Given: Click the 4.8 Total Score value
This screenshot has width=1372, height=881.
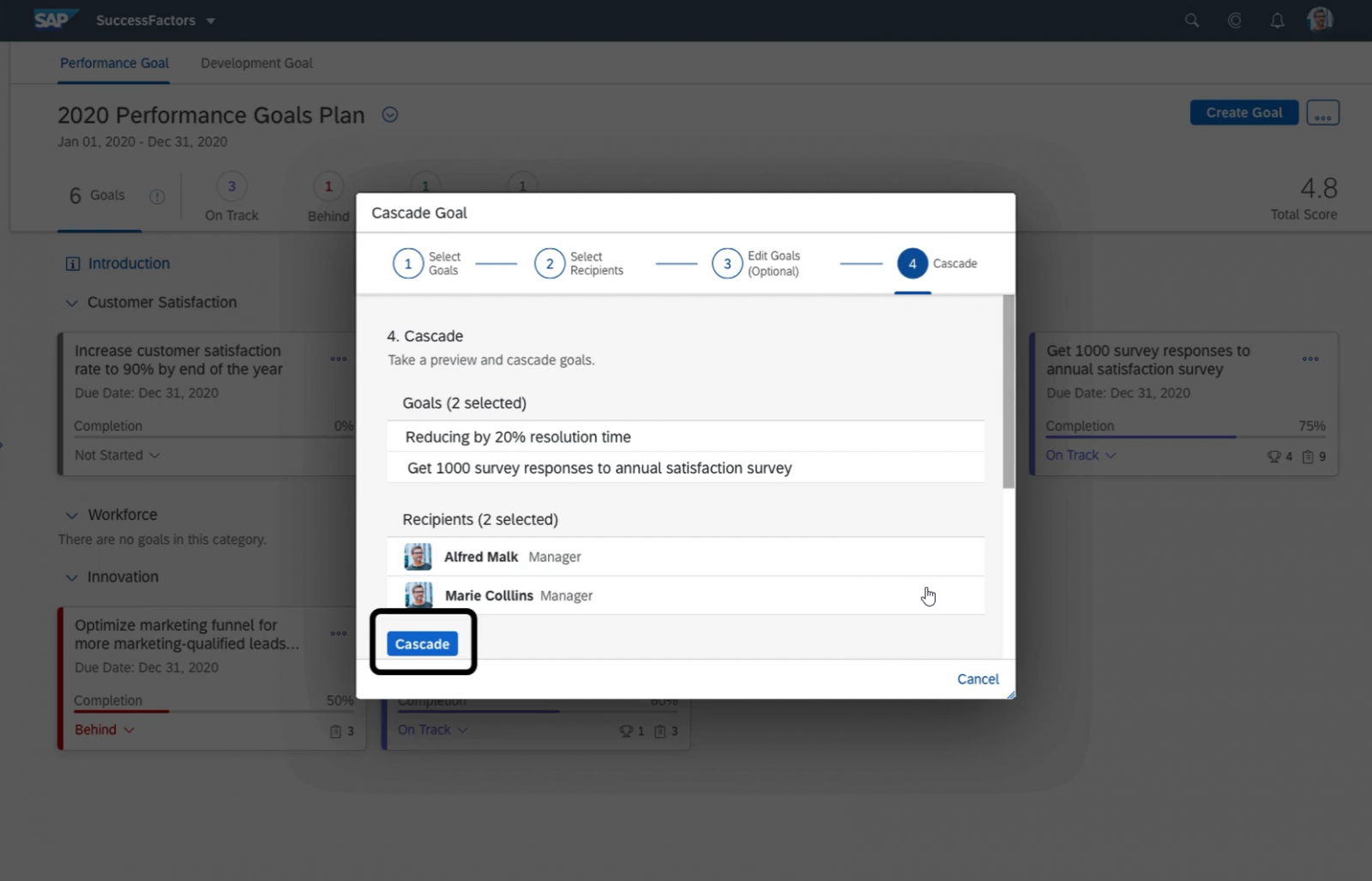Looking at the screenshot, I should click(1319, 188).
